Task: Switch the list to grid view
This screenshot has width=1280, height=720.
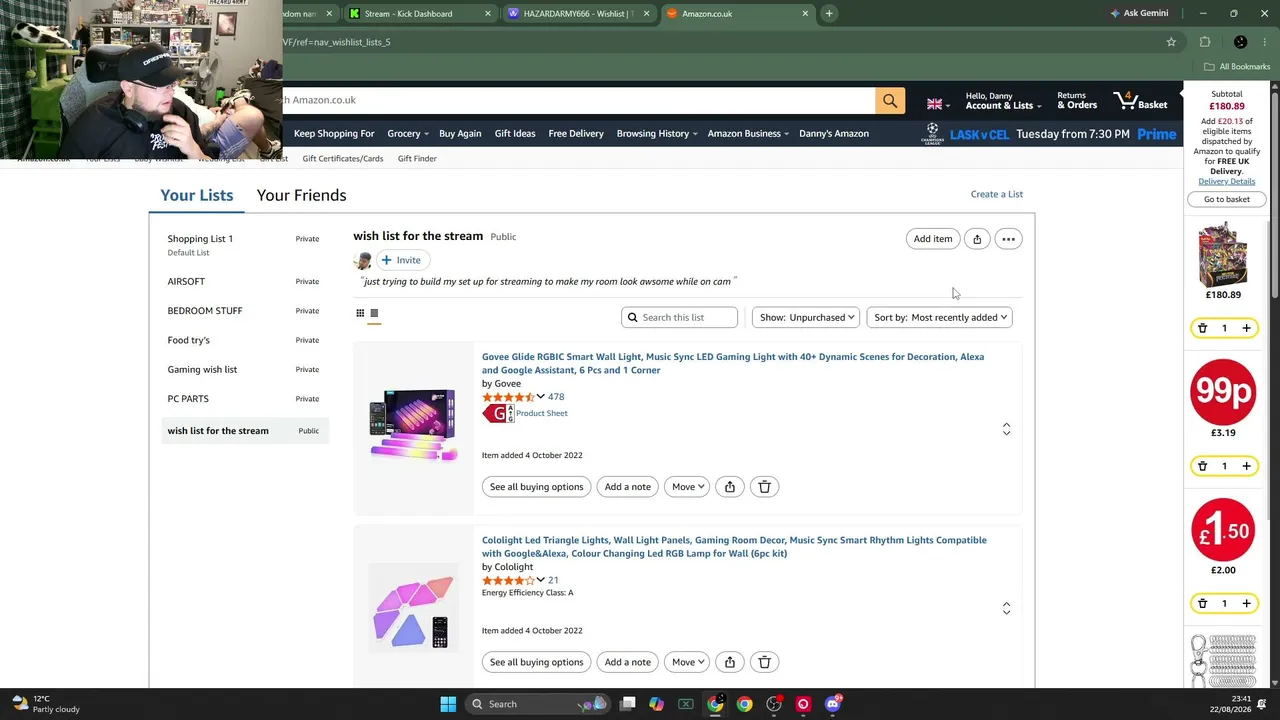Action: (x=360, y=313)
